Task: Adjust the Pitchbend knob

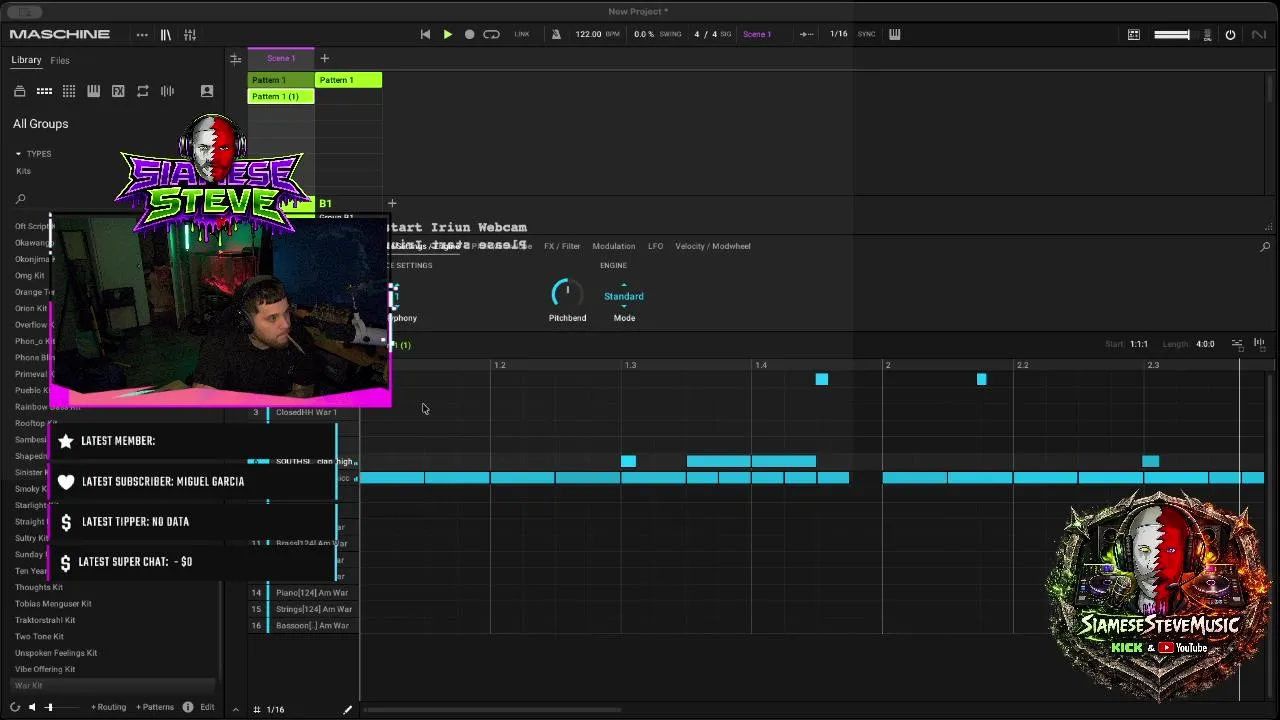Action: (x=566, y=293)
